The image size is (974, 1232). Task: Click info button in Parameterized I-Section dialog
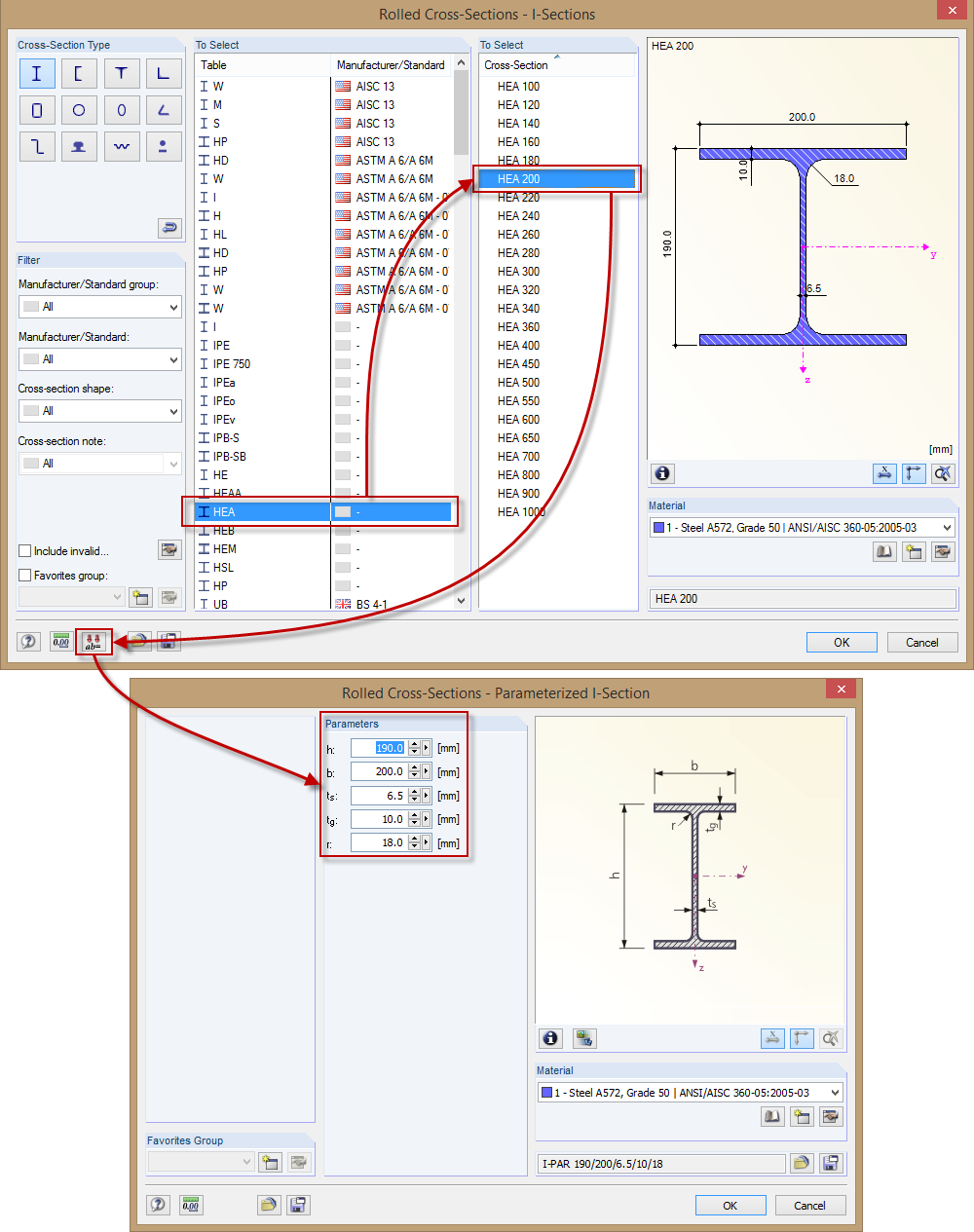tap(551, 1038)
